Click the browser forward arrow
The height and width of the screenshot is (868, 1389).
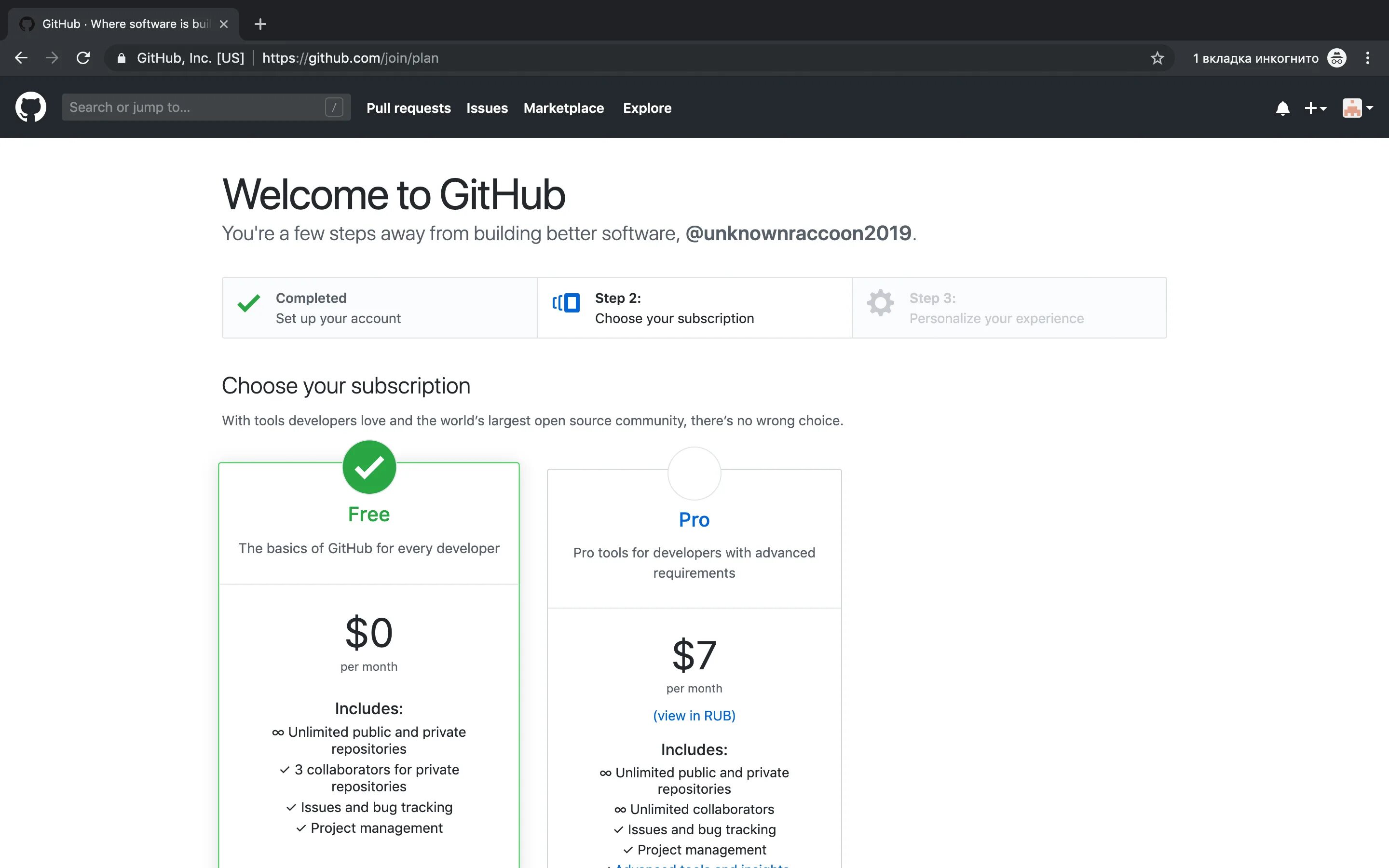coord(52,58)
